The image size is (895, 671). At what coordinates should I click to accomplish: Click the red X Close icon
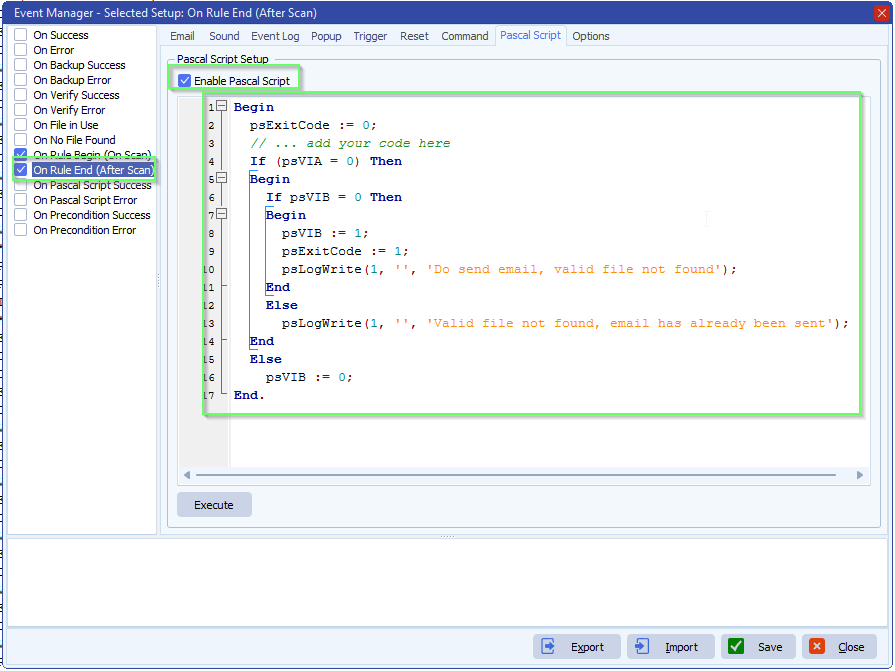point(817,646)
